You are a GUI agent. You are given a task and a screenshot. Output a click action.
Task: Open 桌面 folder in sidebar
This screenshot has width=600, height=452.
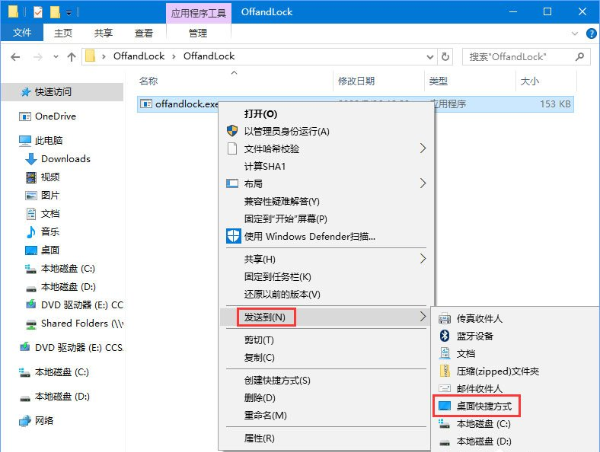(x=50, y=250)
